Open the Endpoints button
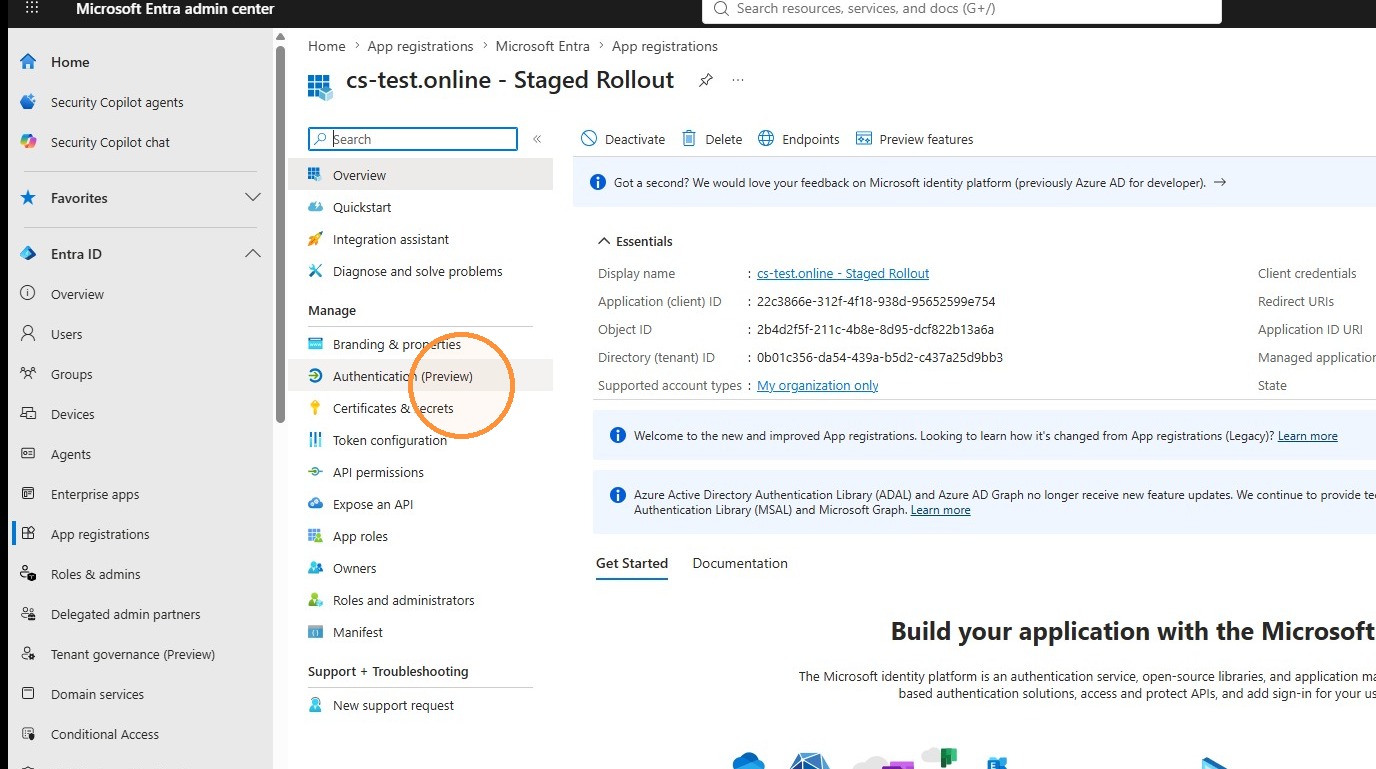This screenshot has width=1376, height=769. (x=799, y=139)
